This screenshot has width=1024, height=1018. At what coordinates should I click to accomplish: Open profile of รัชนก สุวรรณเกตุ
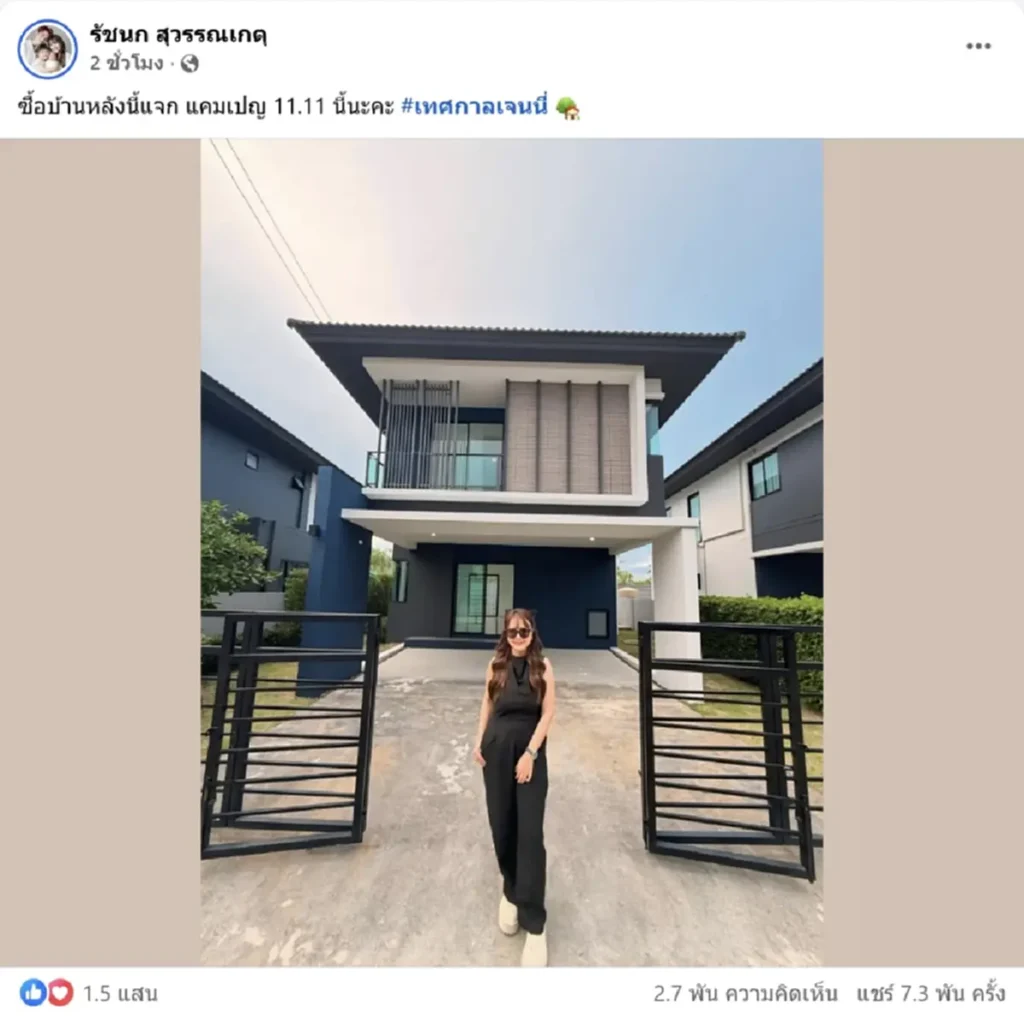click(x=178, y=35)
